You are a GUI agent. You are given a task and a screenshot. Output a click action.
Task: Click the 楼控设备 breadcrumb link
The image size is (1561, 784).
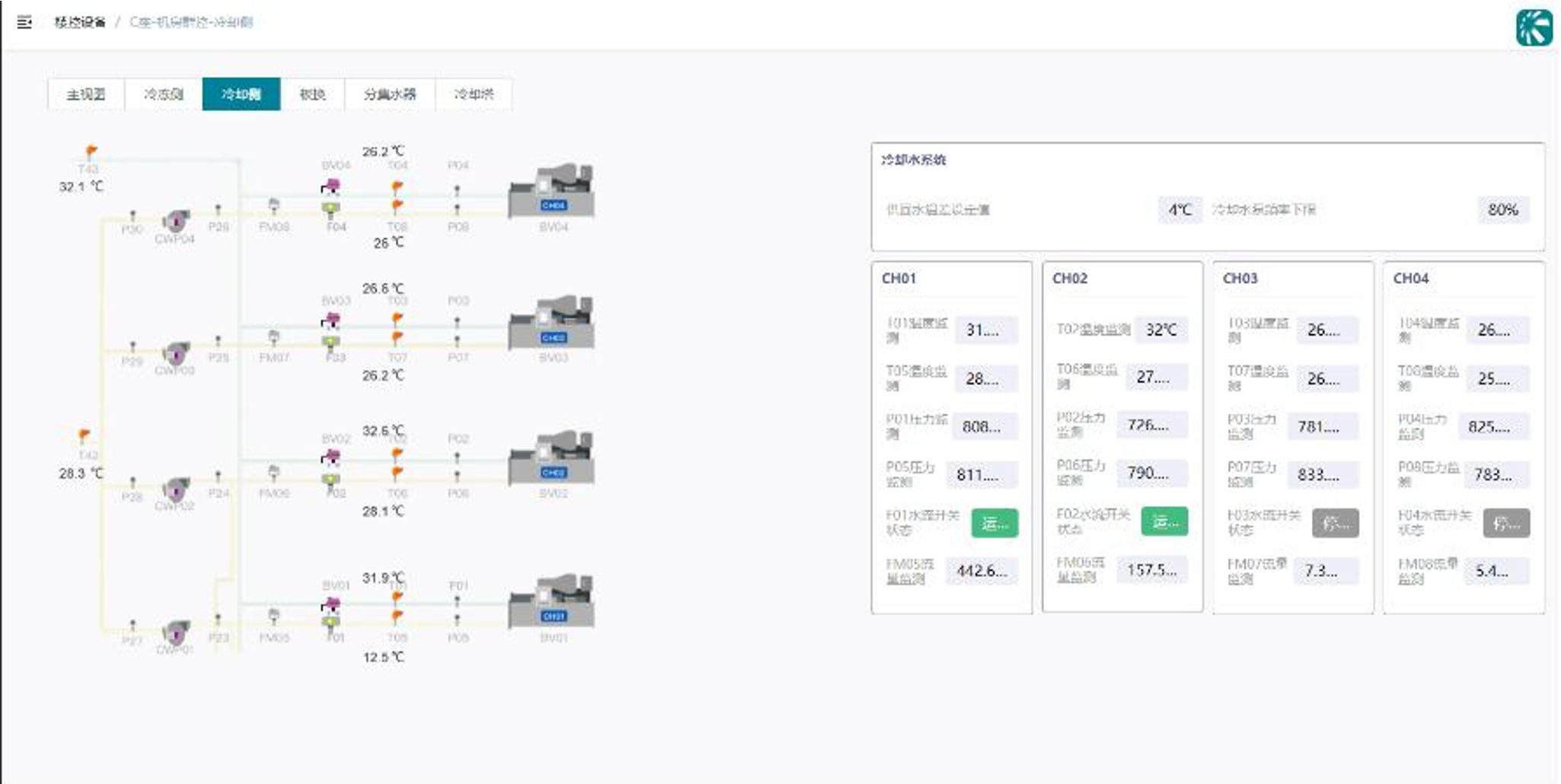(x=80, y=22)
